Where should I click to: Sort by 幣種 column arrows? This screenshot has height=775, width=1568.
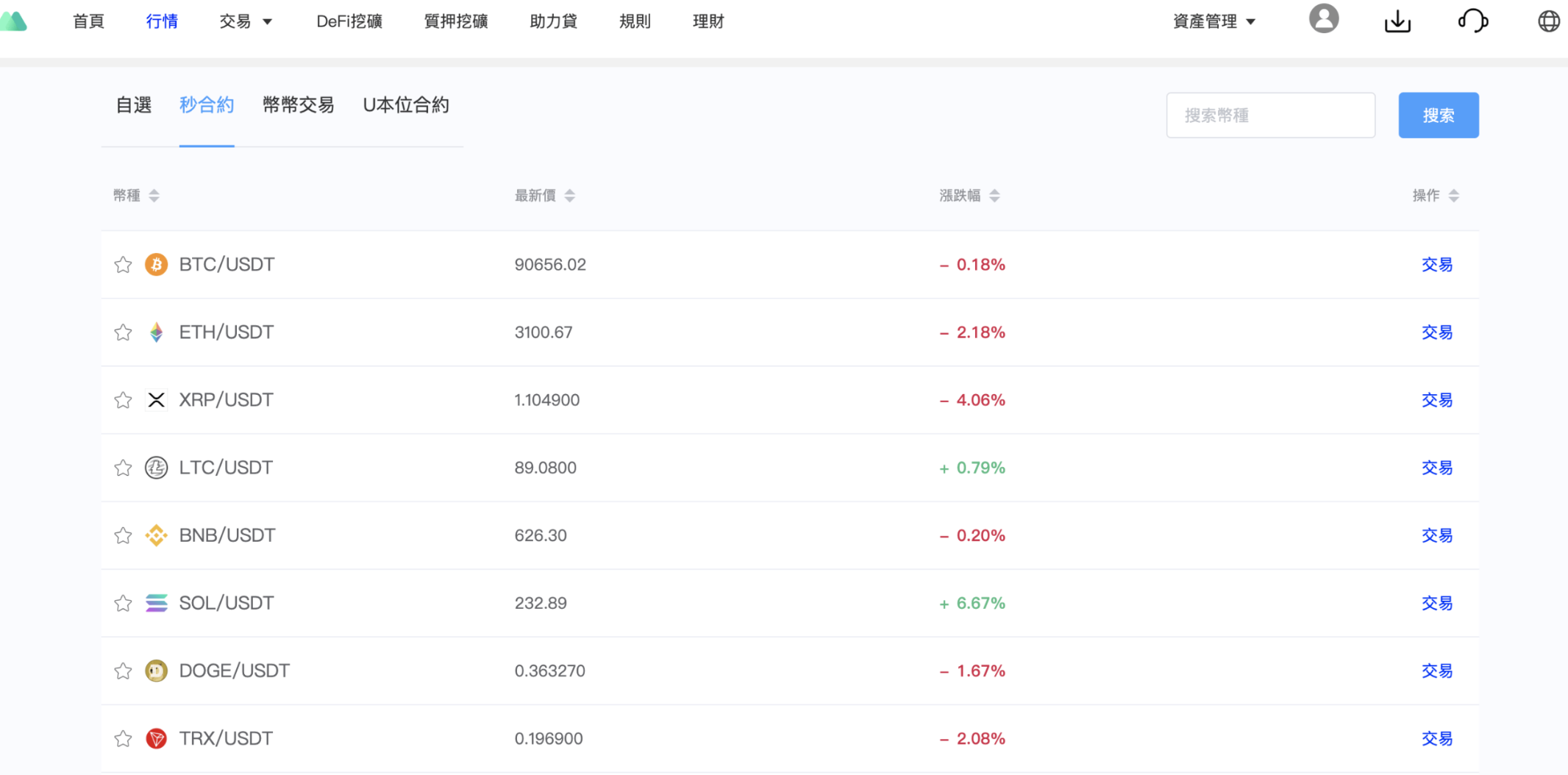(x=154, y=196)
